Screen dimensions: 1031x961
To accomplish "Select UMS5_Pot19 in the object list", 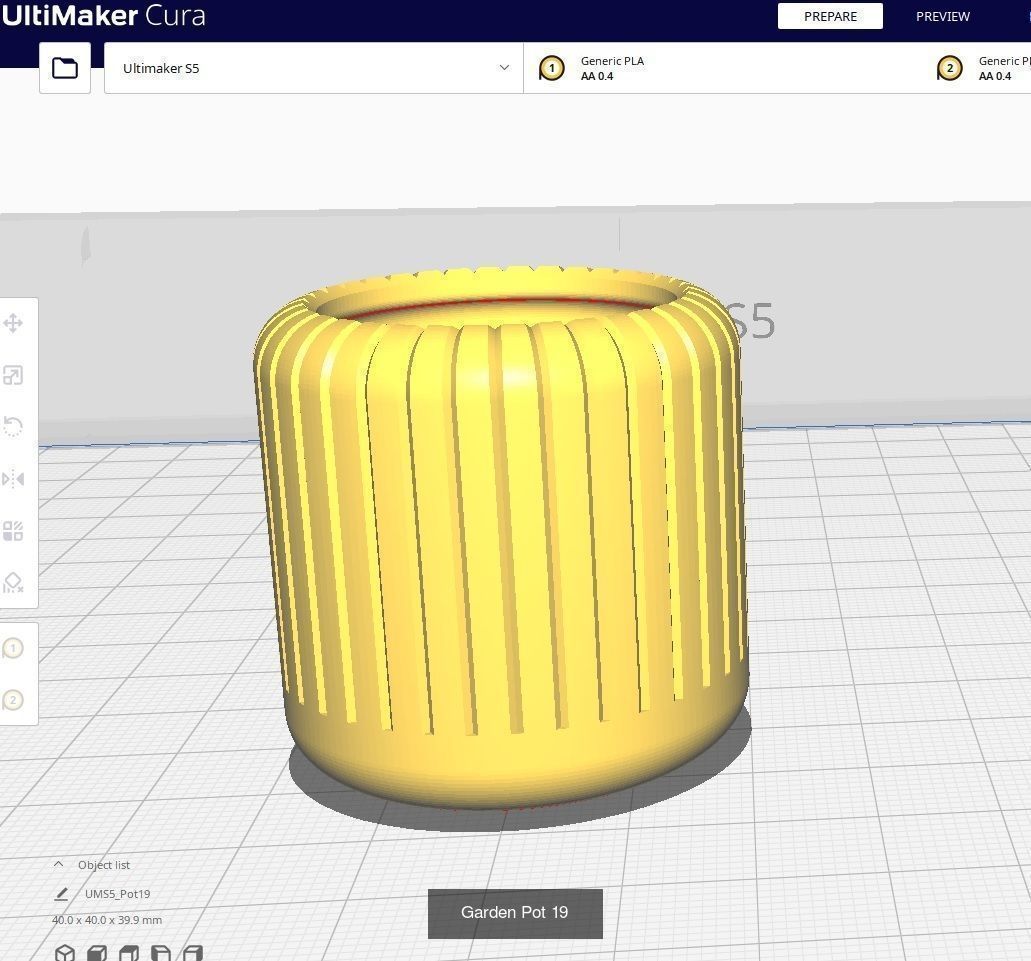I will [x=117, y=894].
